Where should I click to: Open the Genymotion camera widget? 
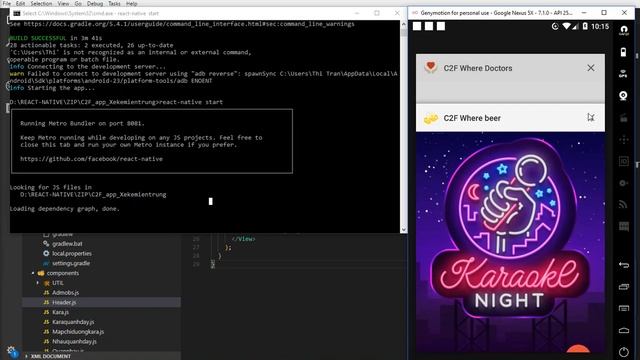[x=623, y=96]
